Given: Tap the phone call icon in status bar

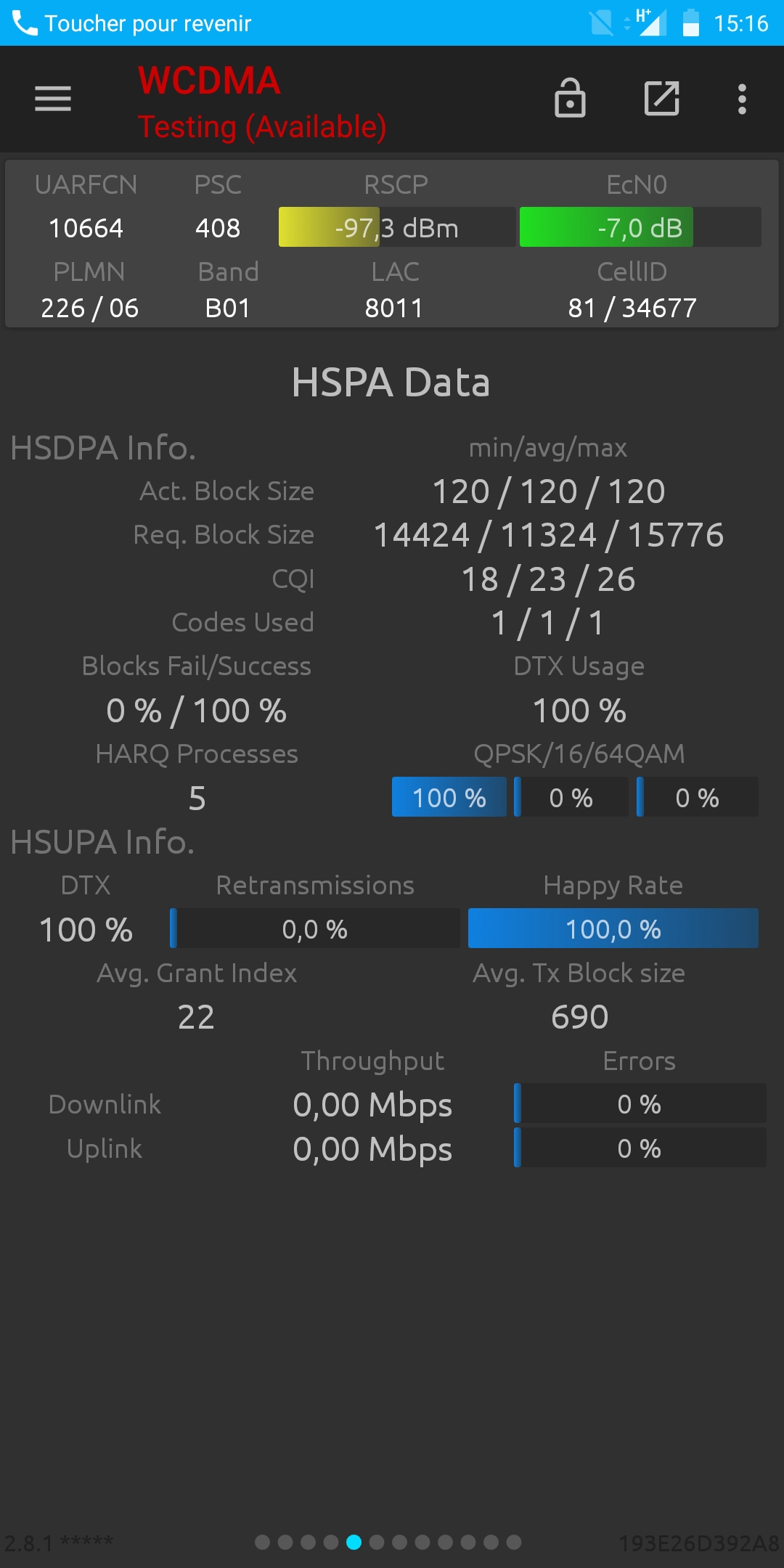Looking at the screenshot, I should click(x=25, y=23).
